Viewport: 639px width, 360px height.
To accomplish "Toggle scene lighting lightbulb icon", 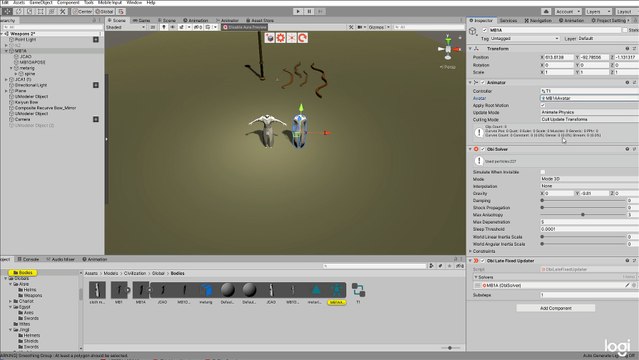I will (x=164, y=27).
